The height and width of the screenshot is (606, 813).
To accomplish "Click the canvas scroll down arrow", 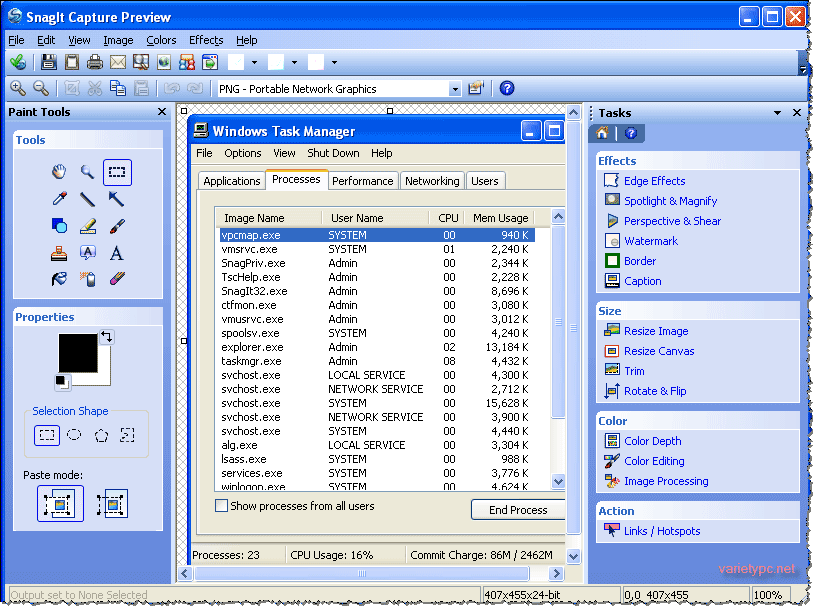I will (x=573, y=557).
